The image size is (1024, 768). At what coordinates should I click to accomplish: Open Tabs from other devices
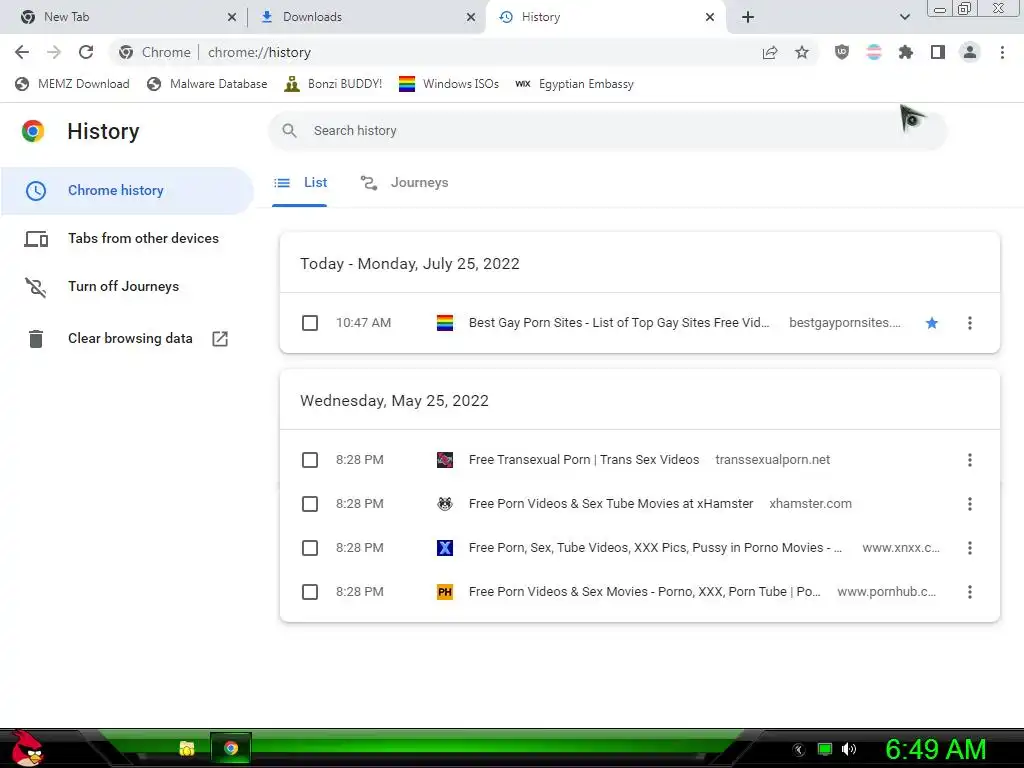(127, 238)
